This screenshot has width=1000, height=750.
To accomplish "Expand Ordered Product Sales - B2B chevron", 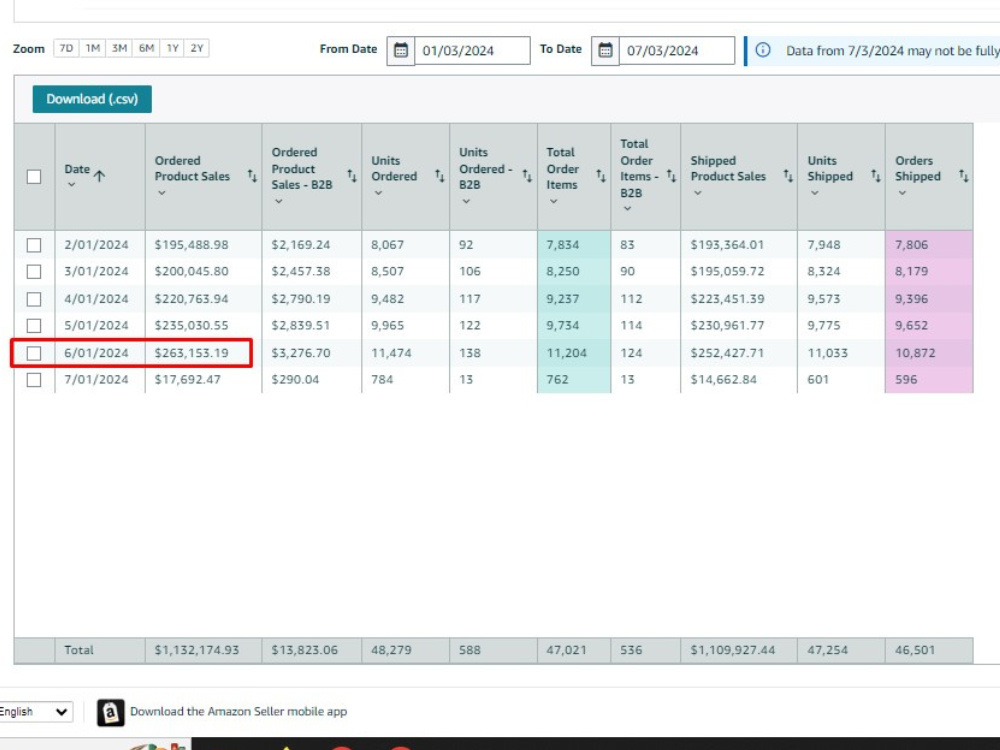I will coord(279,202).
